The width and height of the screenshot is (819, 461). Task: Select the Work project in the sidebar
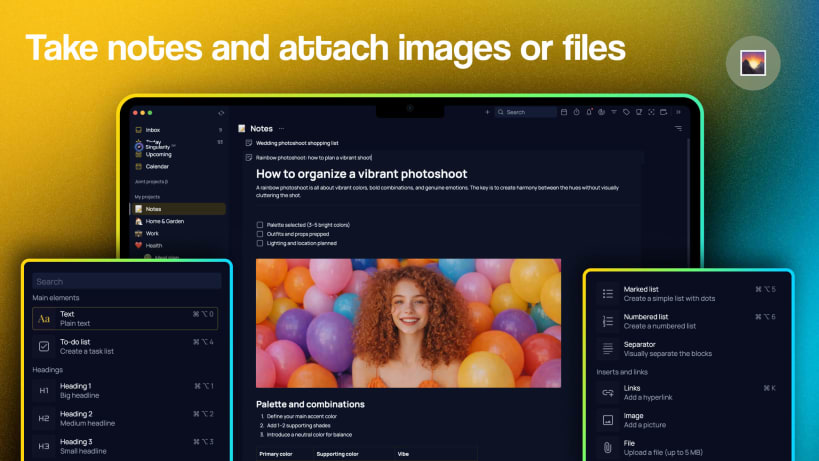point(178,233)
